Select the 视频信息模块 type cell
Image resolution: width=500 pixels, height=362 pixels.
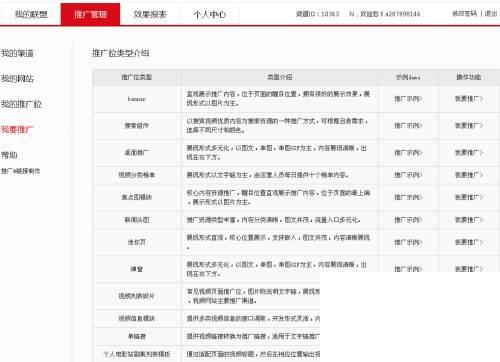(x=137, y=318)
